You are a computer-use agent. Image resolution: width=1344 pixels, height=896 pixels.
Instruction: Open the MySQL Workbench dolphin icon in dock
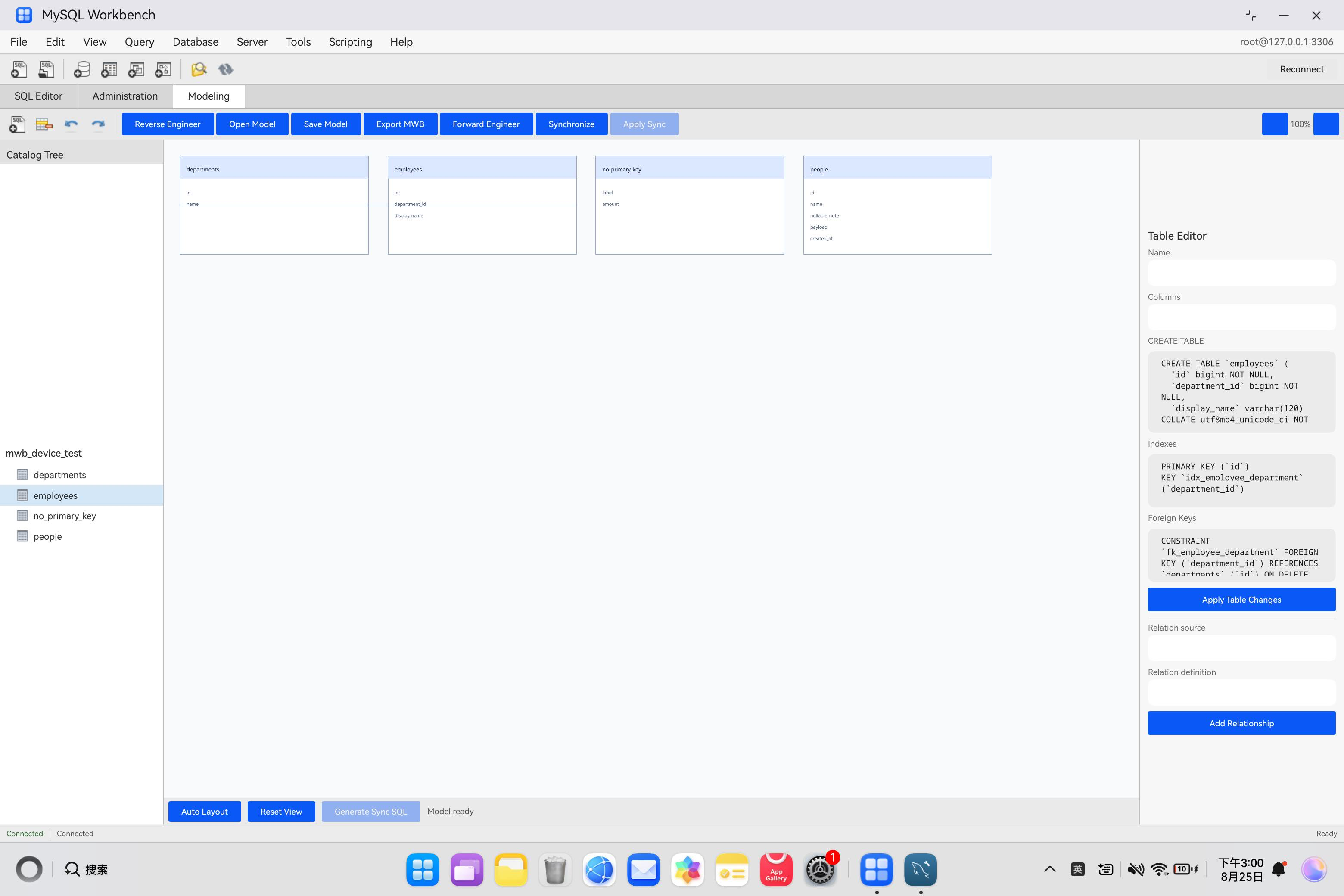click(x=921, y=870)
